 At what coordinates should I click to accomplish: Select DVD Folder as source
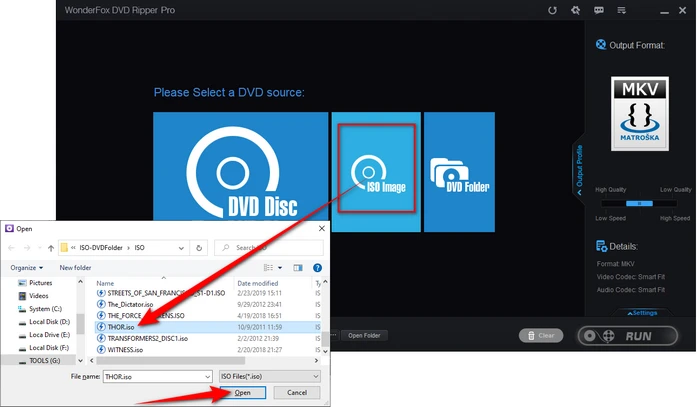click(x=459, y=172)
